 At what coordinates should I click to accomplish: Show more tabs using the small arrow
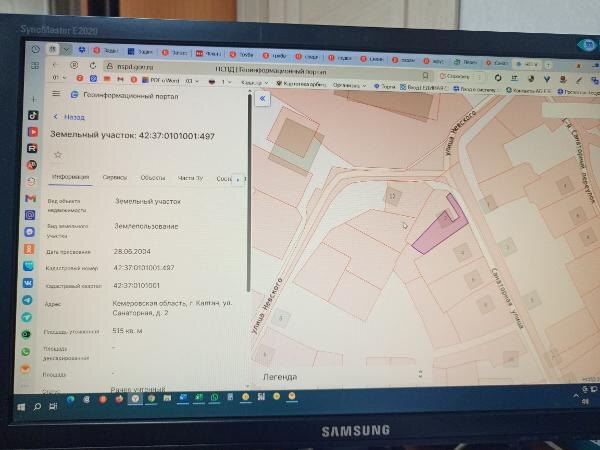click(238, 179)
